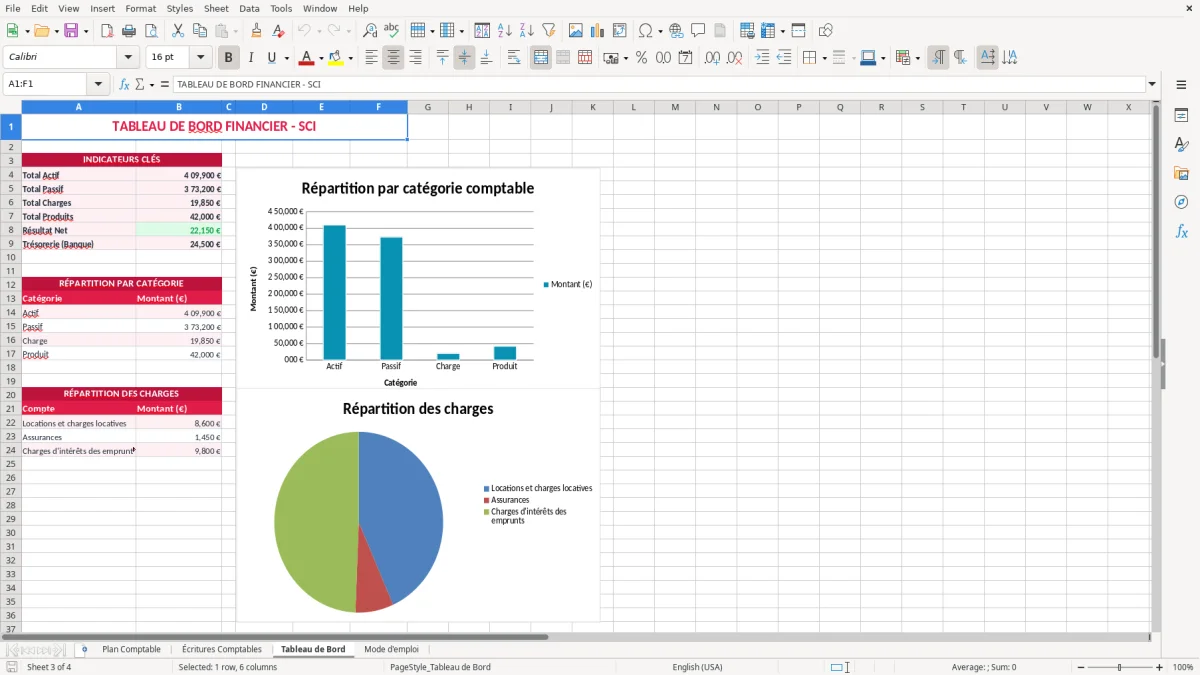Click yellow Background Color swatch
1200x675 pixels.
click(336, 58)
